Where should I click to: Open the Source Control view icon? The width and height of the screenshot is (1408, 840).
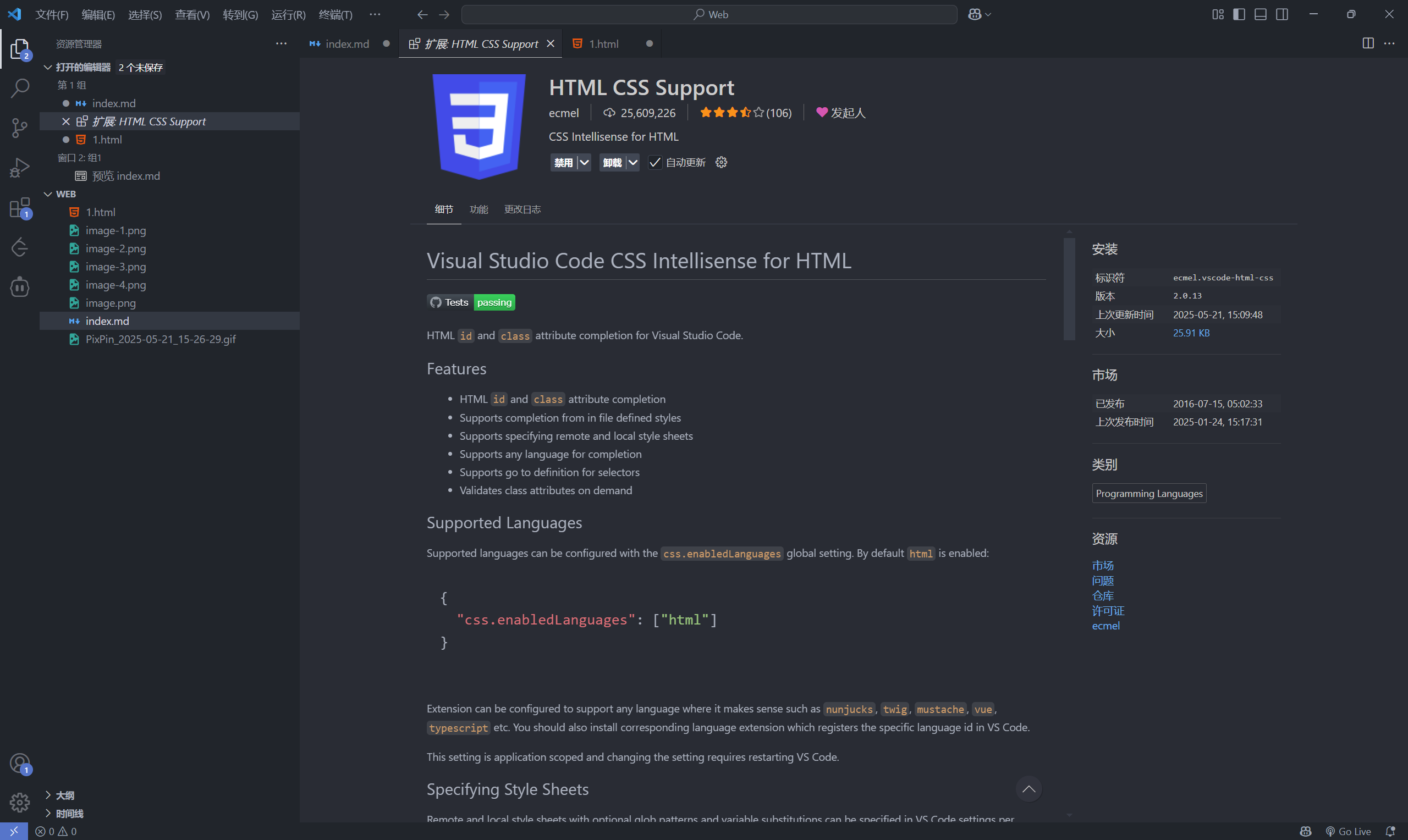[x=20, y=128]
